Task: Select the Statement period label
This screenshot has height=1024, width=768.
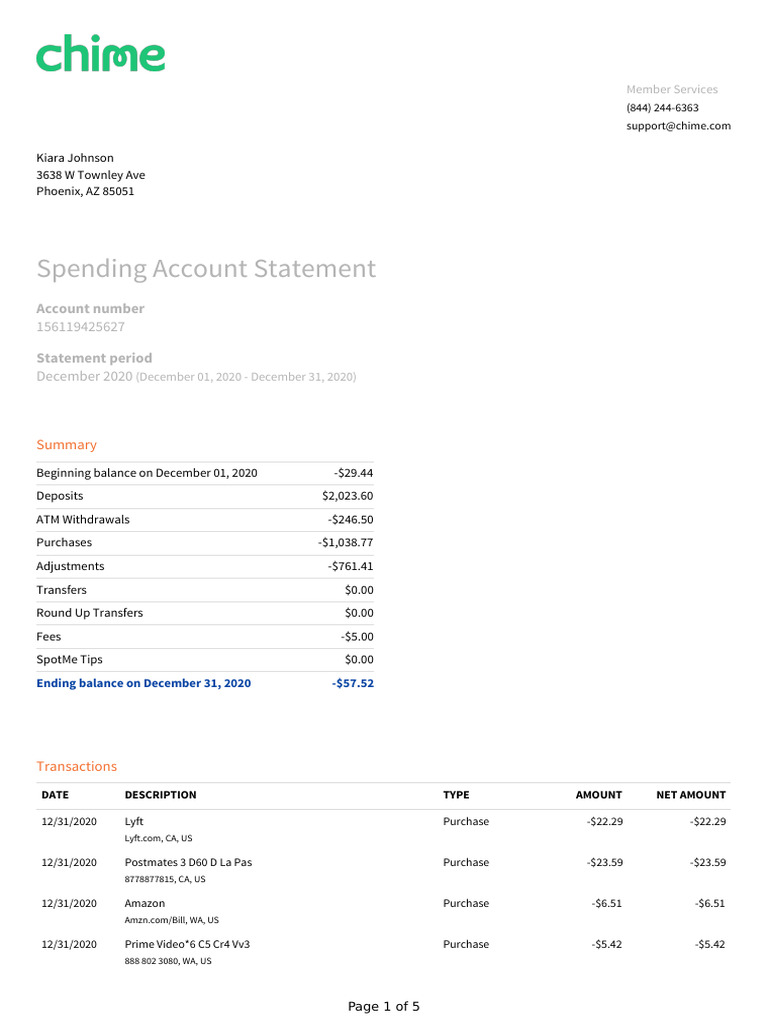Action: tap(94, 359)
